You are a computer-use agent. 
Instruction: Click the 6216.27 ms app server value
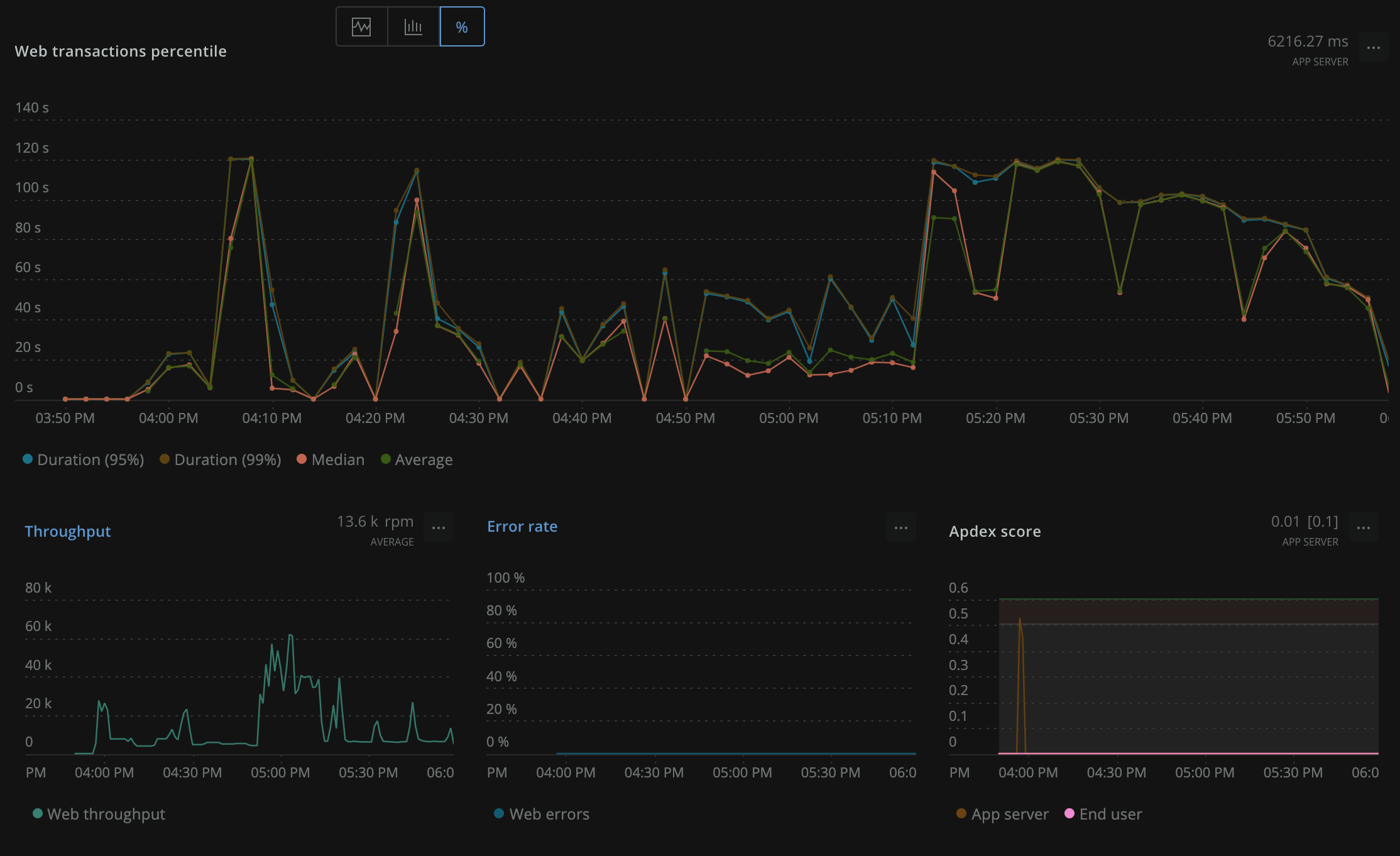tap(1308, 41)
